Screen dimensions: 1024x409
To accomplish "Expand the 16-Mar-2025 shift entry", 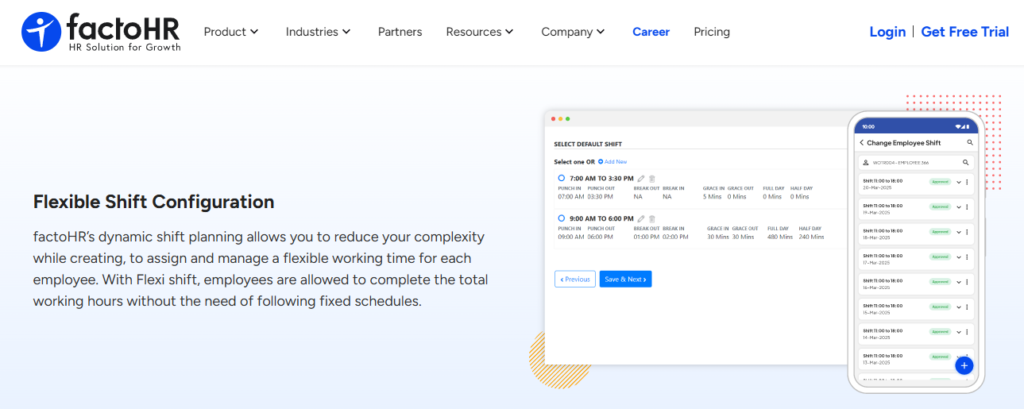I will click(x=958, y=282).
